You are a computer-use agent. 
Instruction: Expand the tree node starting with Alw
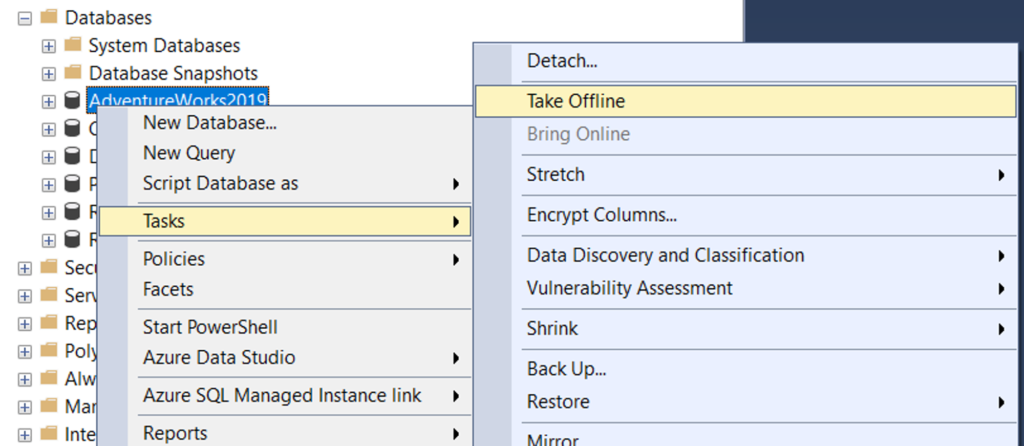[25, 379]
